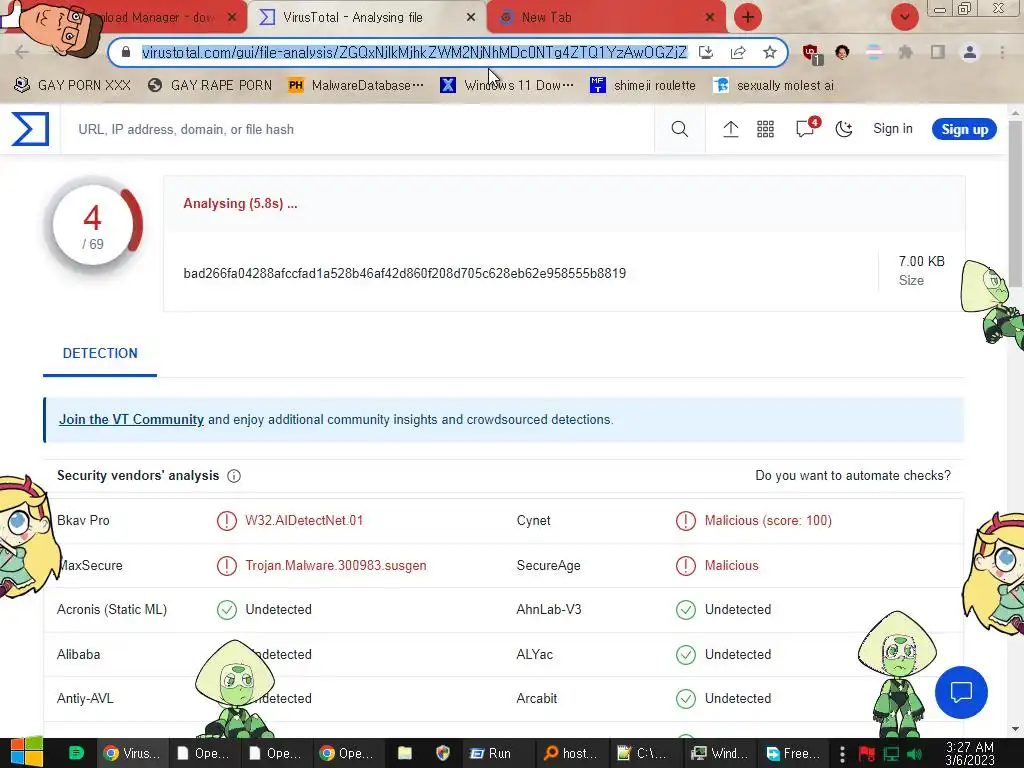Click Do you want to automate checks?
This screenshot has width=1024, height=768.
pyautogui.click(x=853, y=475)
